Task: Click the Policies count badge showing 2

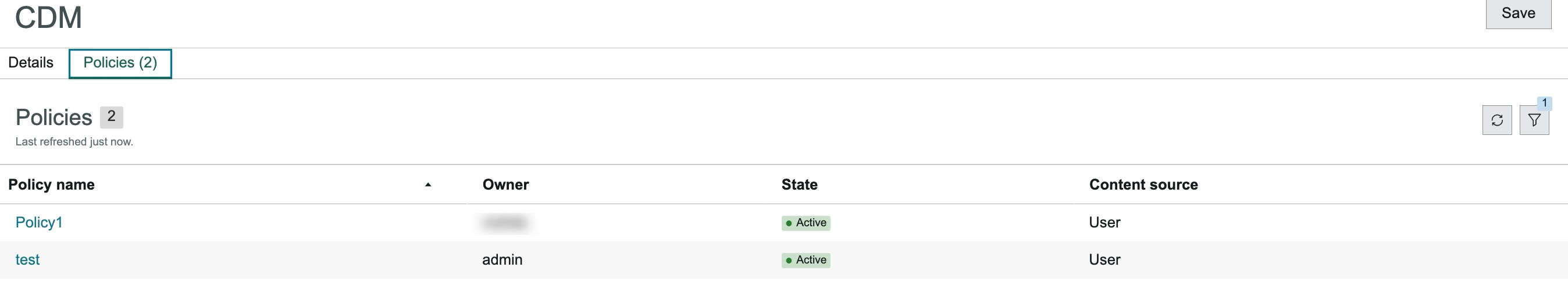Action: 112,117
